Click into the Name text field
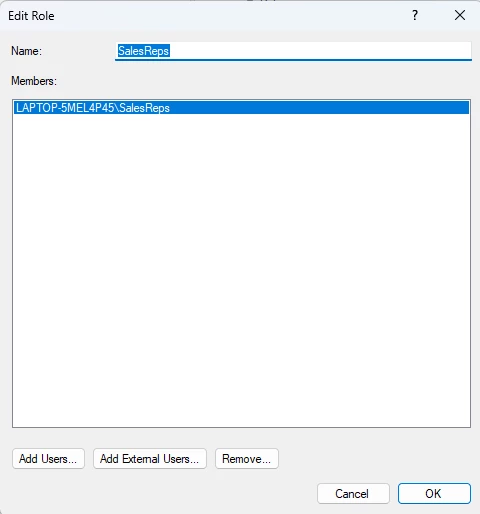The image size is (480, 514). coord(293,51)
